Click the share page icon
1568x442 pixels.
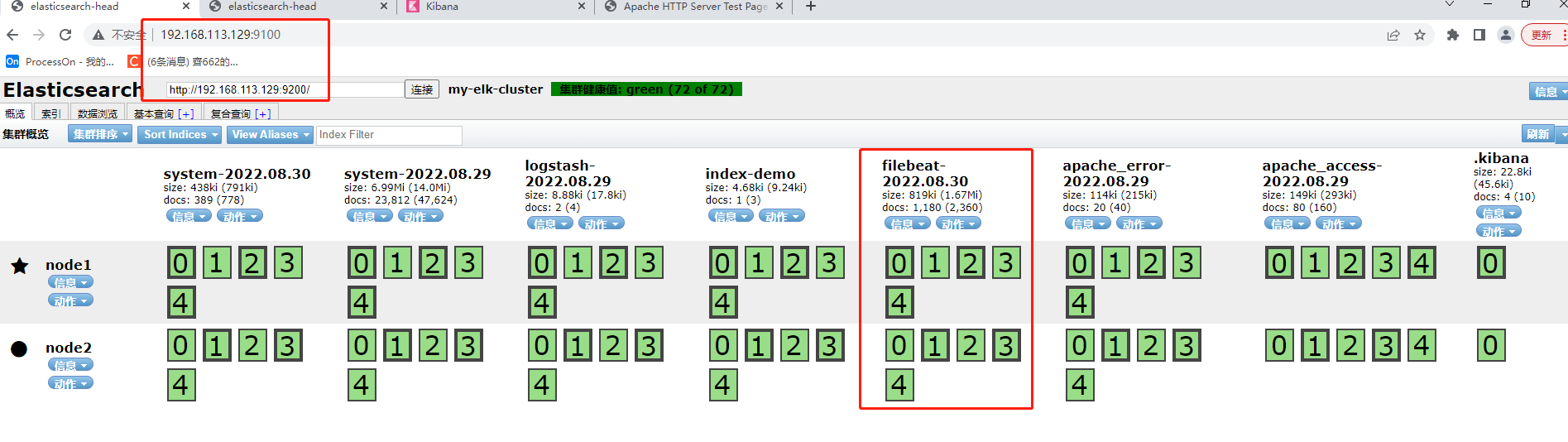pos(1393,35)
